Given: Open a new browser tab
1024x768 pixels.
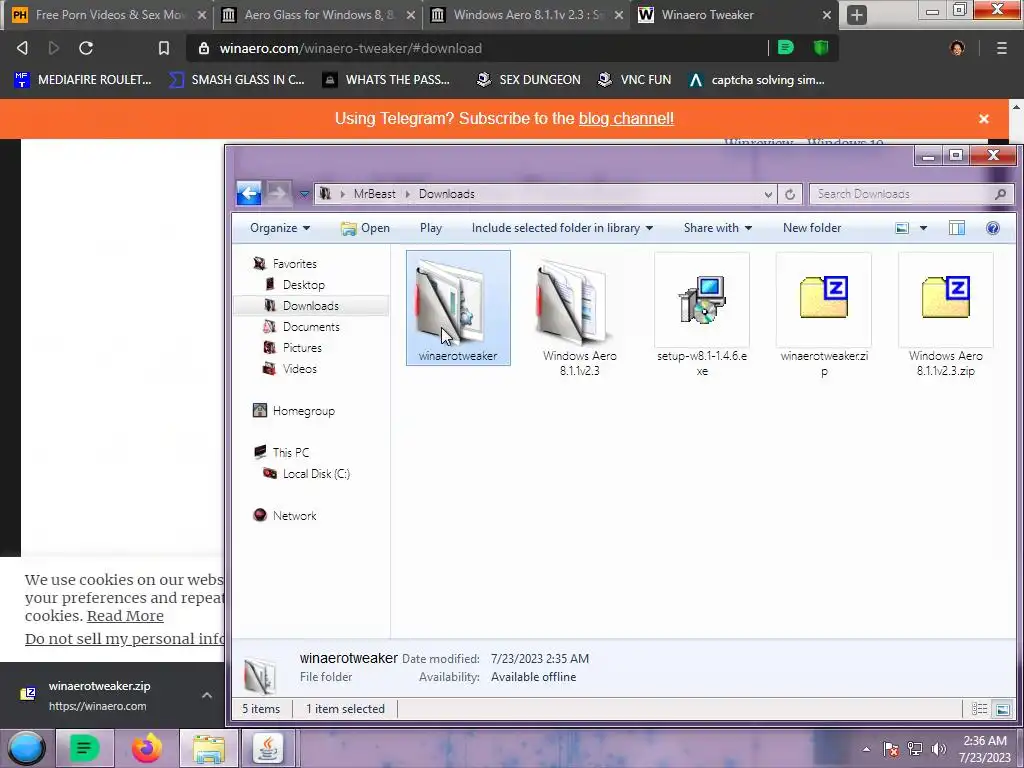Looking at the screenshot, I should tap(857, 15).
